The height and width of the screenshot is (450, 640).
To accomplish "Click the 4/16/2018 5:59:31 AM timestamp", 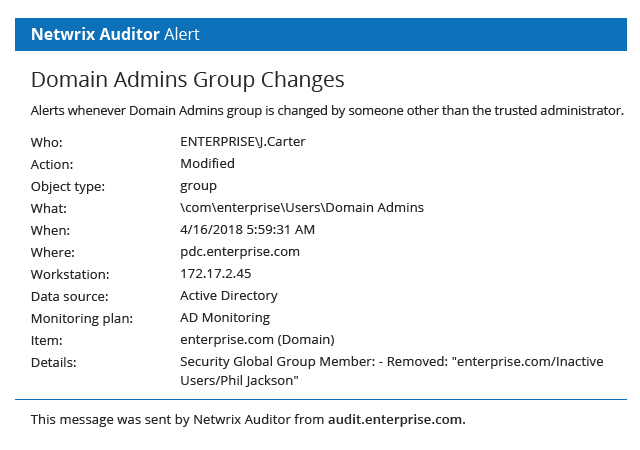I will [x=247, y=229].
